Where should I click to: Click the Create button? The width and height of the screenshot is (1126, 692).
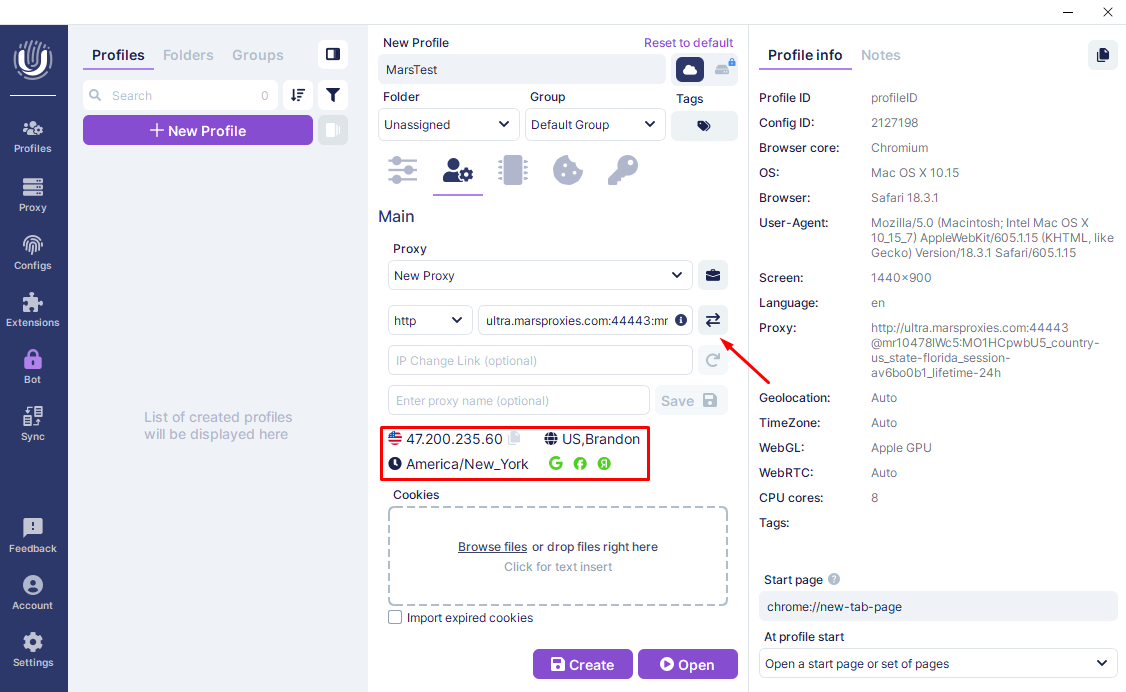point(583,665)
